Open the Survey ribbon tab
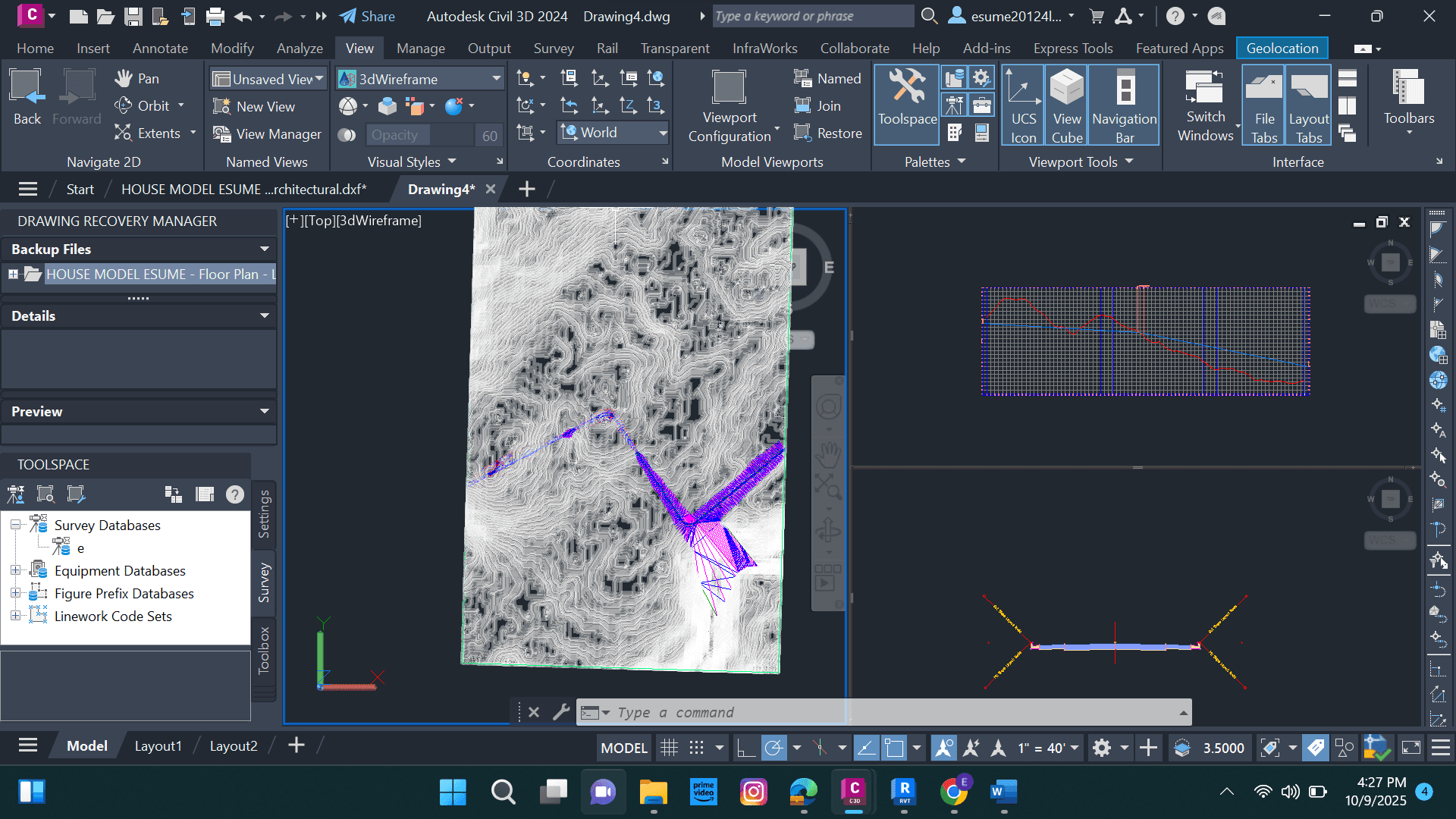Screen dimensions: 1456x819 click(x=553, y=49)
